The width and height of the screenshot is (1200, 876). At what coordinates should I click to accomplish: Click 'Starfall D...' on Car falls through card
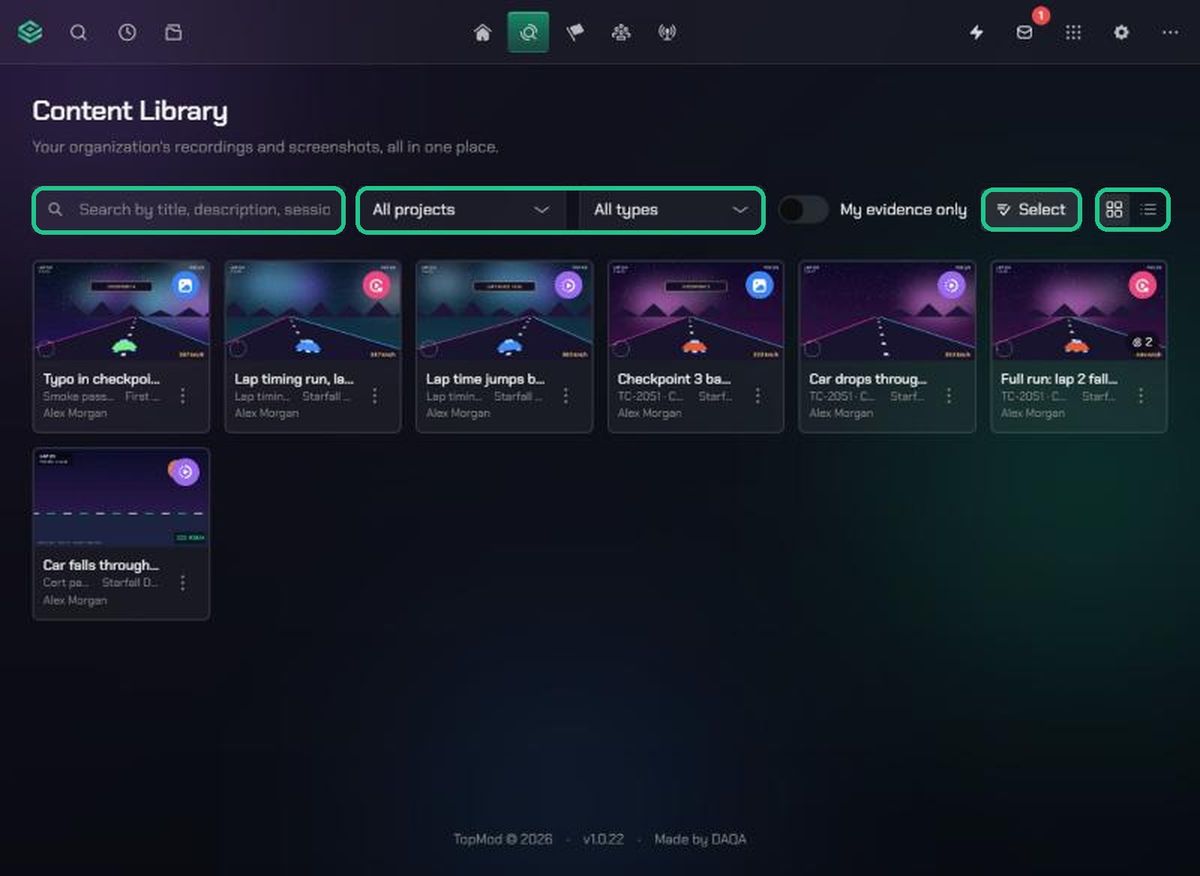131,582
